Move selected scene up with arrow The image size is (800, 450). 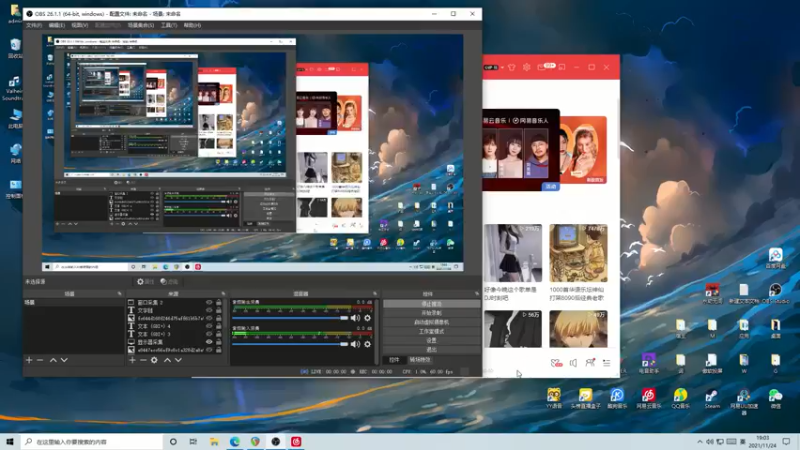pos(52,360)
